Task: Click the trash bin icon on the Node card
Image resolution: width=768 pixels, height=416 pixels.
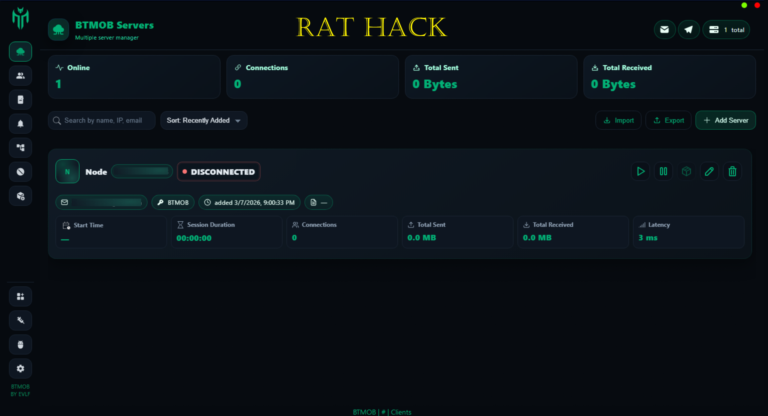Action: [x=733, y=171]
